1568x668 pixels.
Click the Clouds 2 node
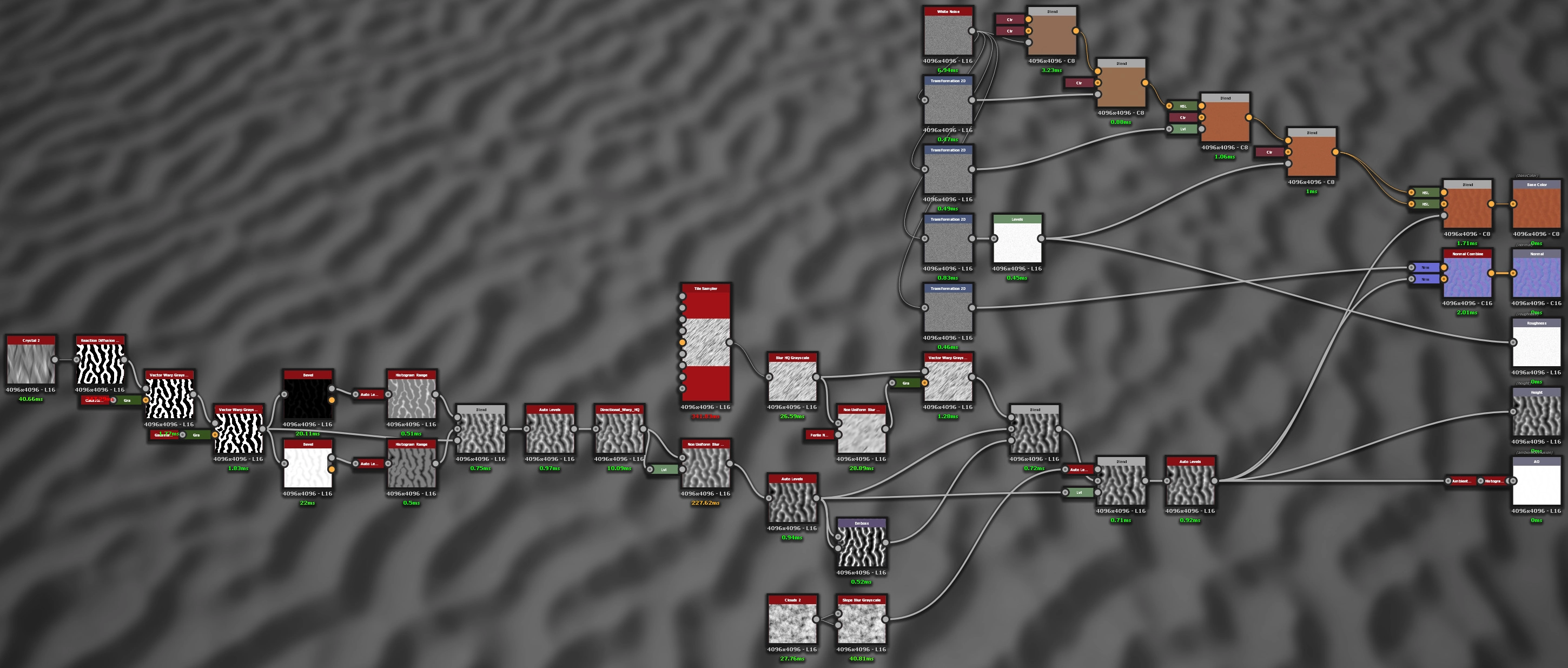coord(792,623)
